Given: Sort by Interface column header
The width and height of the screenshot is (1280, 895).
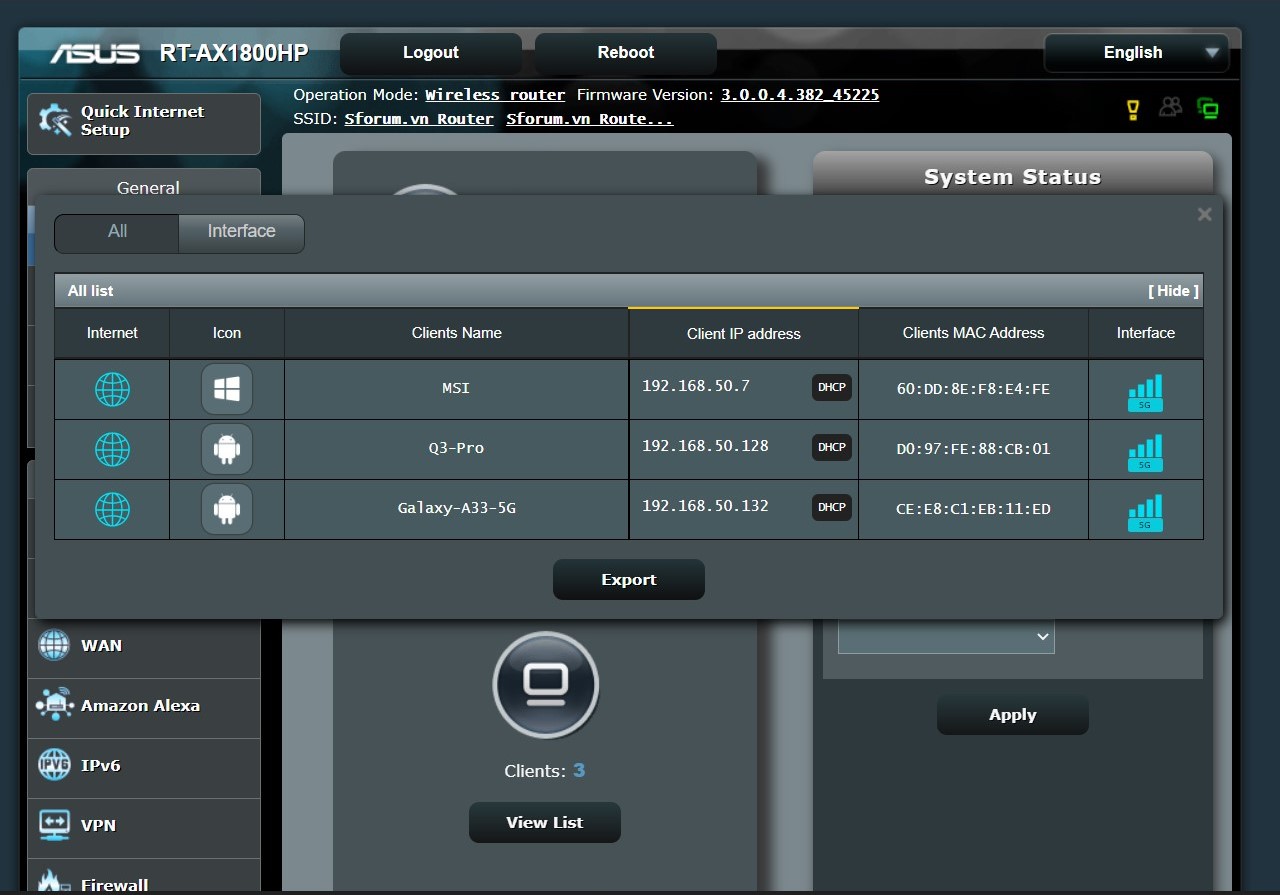Looking at the screenshot, I should point(1145,333).
